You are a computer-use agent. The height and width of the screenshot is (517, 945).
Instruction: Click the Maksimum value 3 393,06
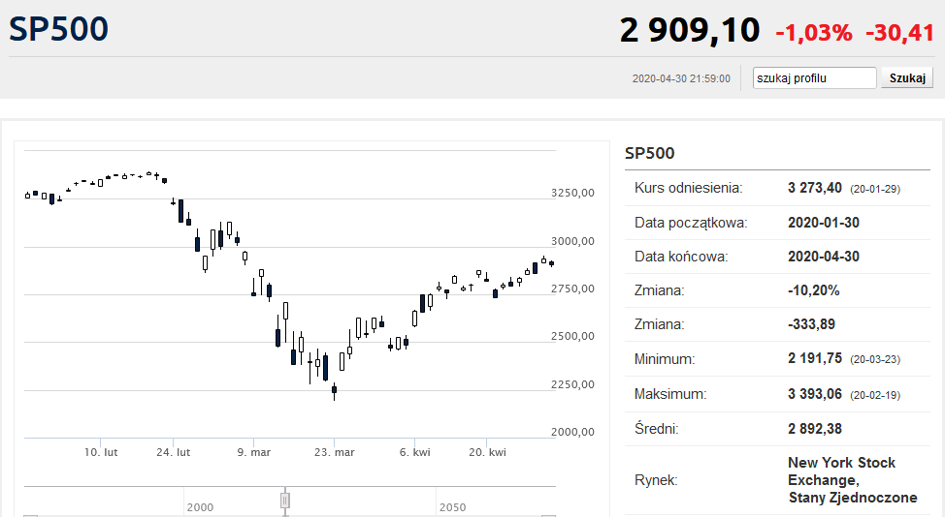pyautogui.click(x=815, y=394)
